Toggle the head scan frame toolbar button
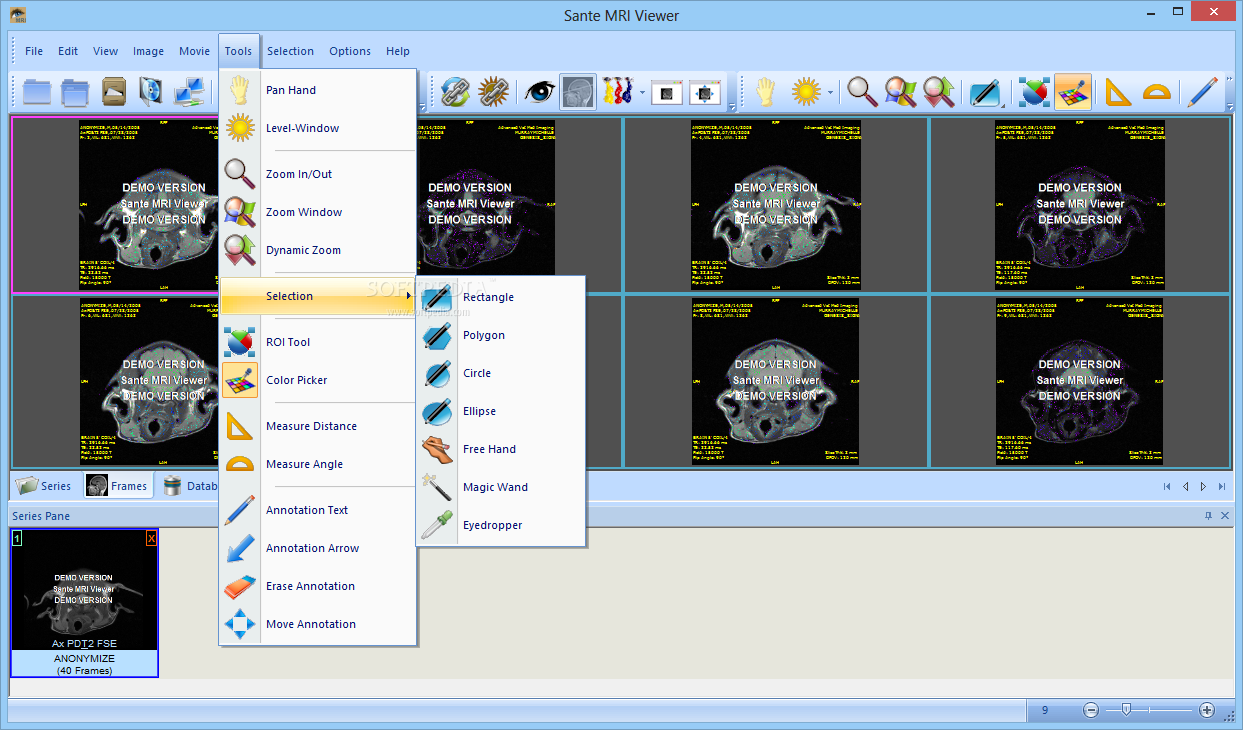 tap(578, 92)
